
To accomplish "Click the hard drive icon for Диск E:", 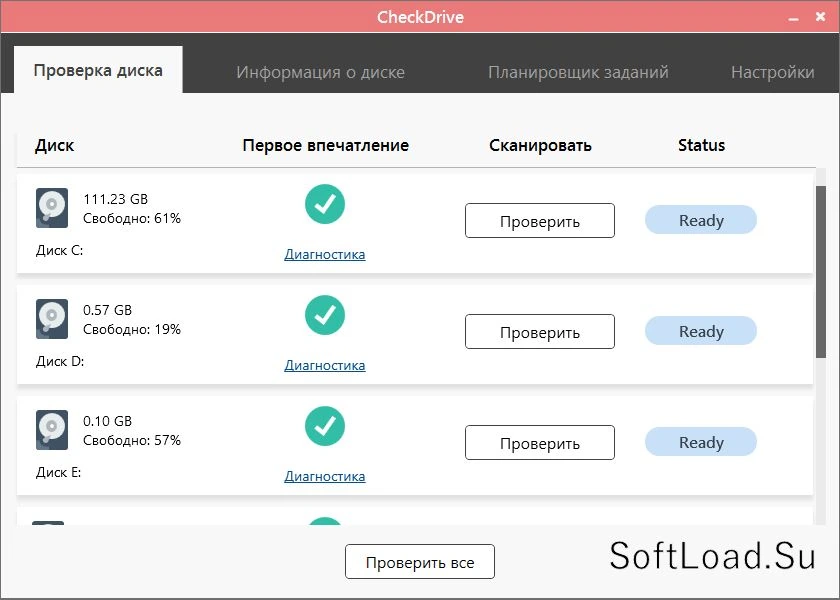I will click(52, 430).
